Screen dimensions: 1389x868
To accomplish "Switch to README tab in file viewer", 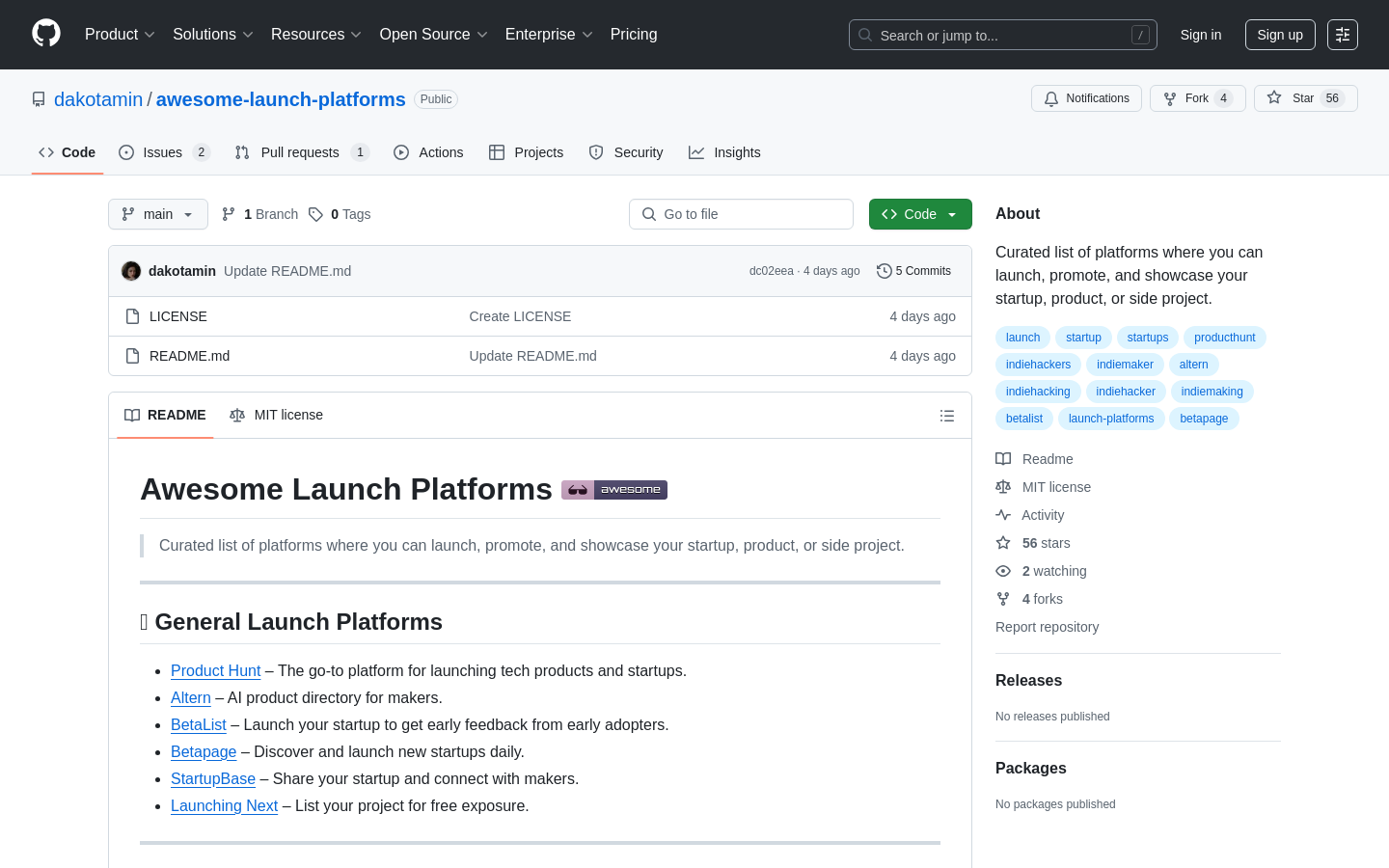I will tap(165, 416).
